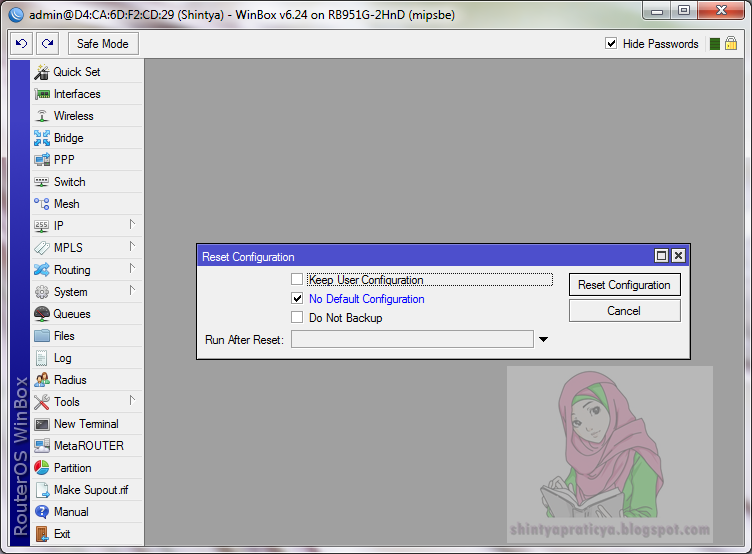Enable Keep User Configuration checkbox
This screenshot has height=554, width=752.
pyautogui.click(x=297, y=279)
